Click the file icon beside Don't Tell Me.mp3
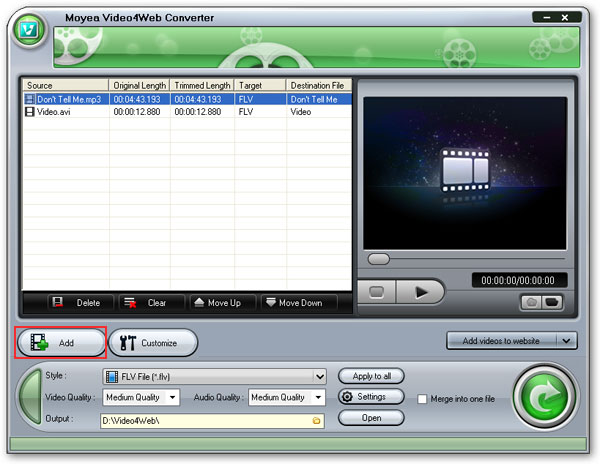Viewport: 600px width, 464px height. click(x=29, y=99)
